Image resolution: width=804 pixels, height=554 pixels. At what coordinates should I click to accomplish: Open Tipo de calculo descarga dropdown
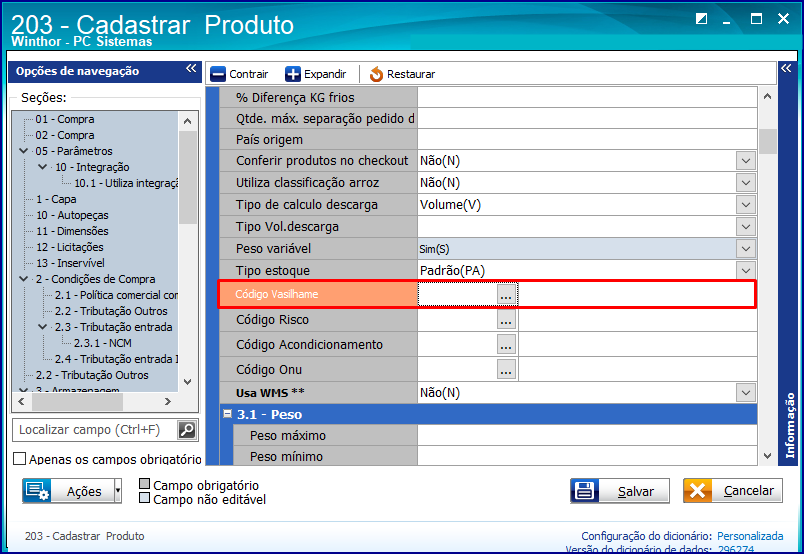coord(746,205)
